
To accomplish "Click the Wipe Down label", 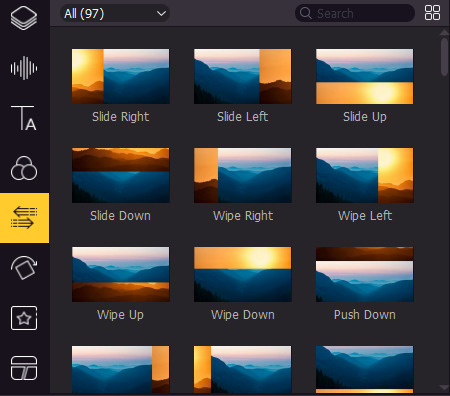I will point(243,315).
